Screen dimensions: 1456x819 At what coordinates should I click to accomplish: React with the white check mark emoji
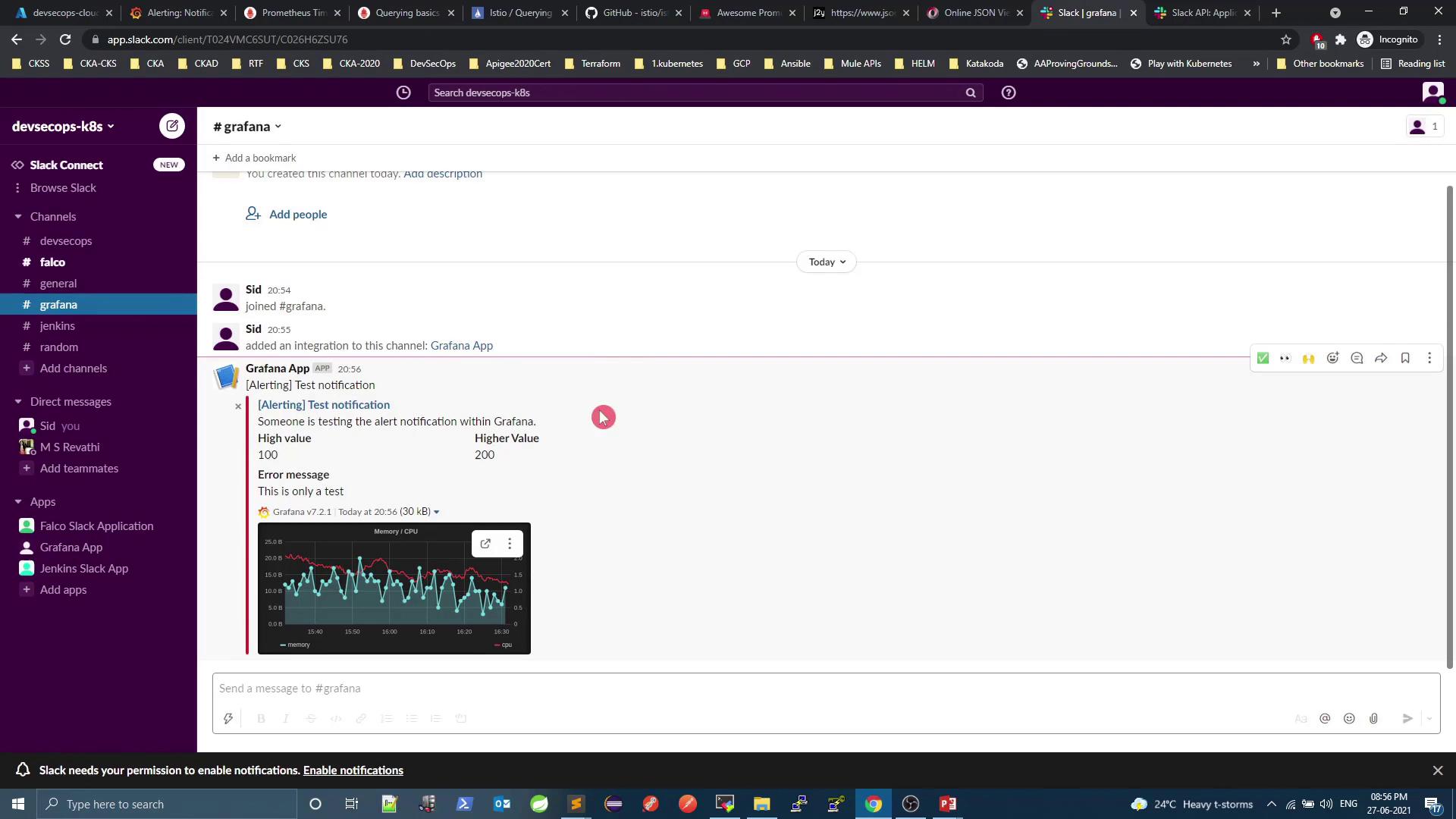(x=1263, y=358)
